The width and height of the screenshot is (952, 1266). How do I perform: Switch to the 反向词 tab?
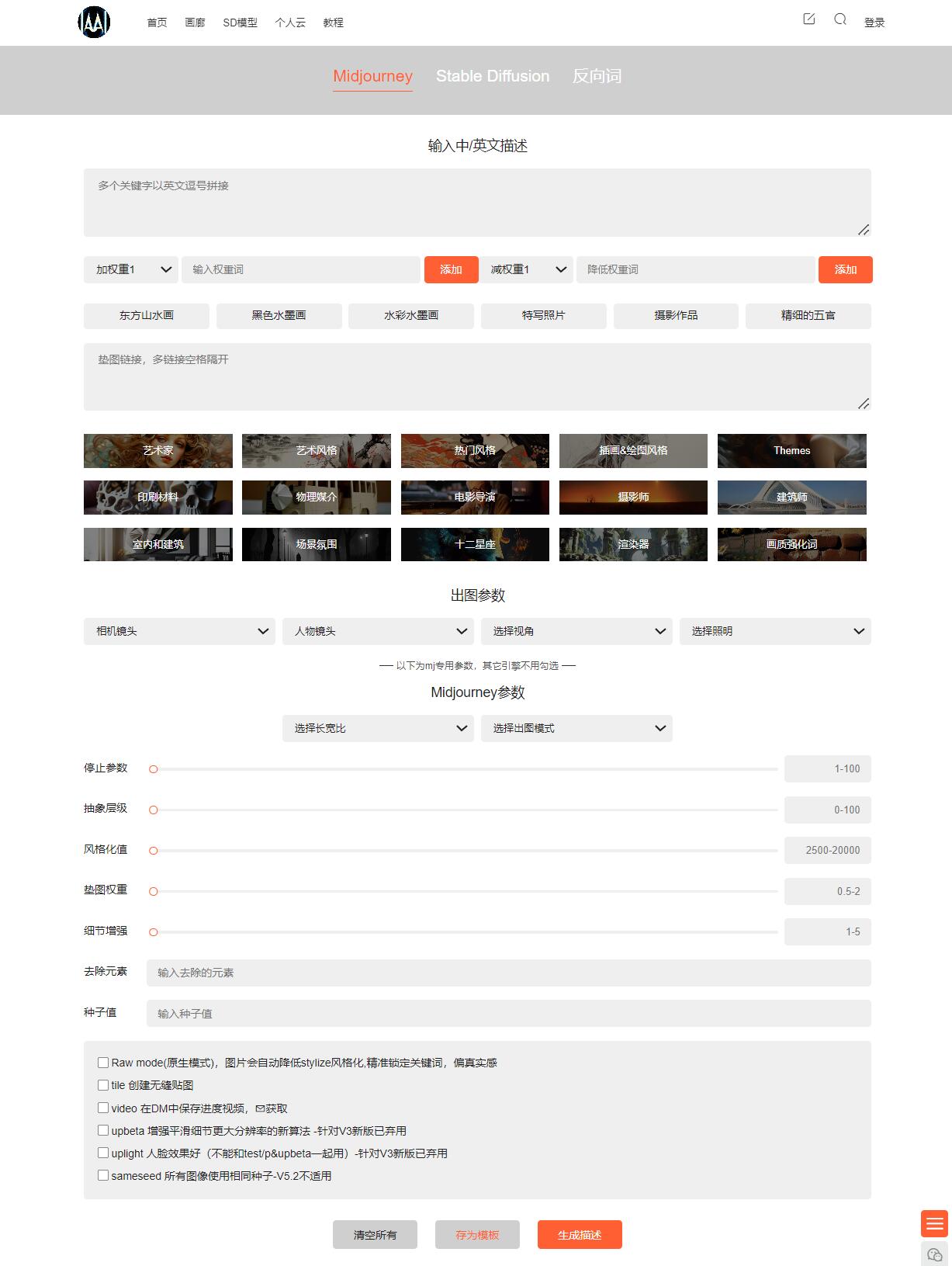pyautogui.click(x=597, y=76)
